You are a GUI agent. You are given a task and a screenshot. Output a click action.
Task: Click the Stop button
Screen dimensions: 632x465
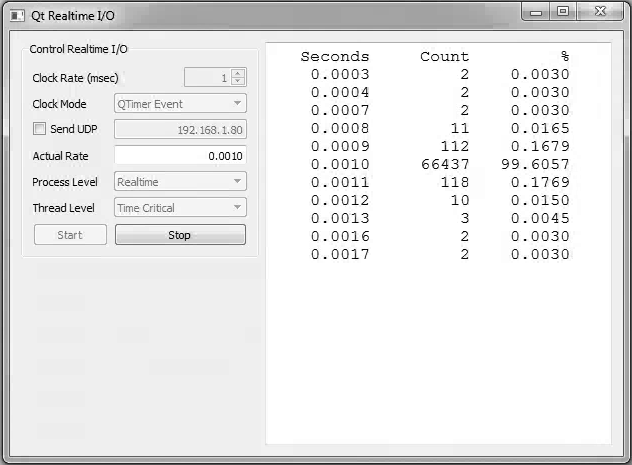(x=180, y=235)
